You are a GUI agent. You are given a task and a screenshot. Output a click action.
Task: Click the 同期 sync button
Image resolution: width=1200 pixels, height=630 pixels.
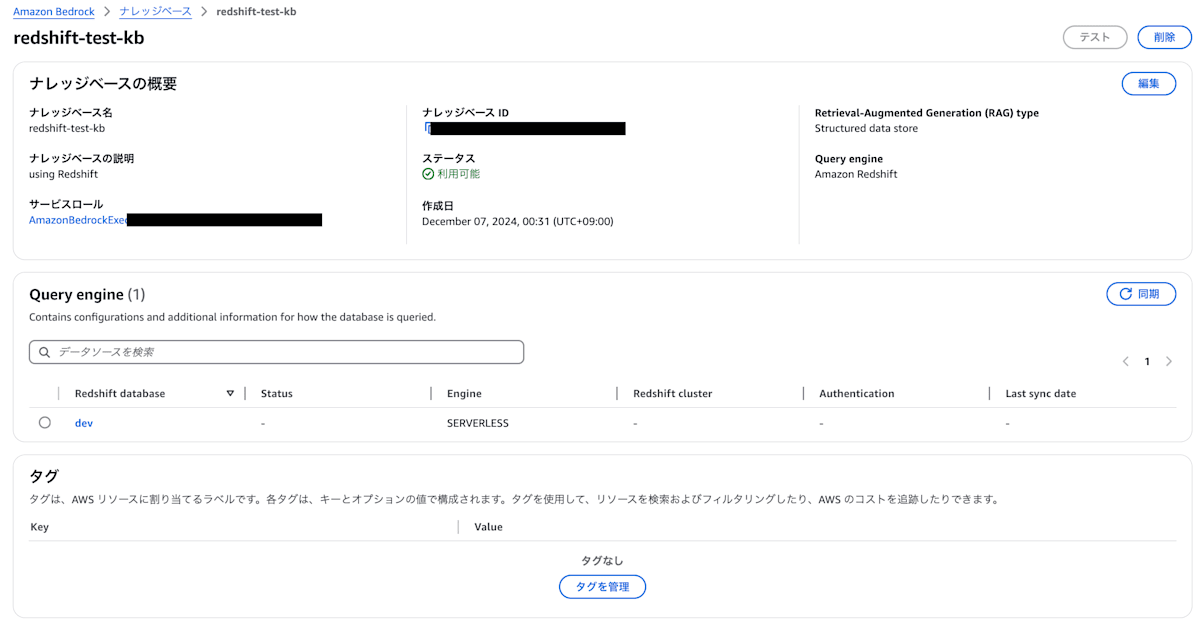pos(1141,294)
